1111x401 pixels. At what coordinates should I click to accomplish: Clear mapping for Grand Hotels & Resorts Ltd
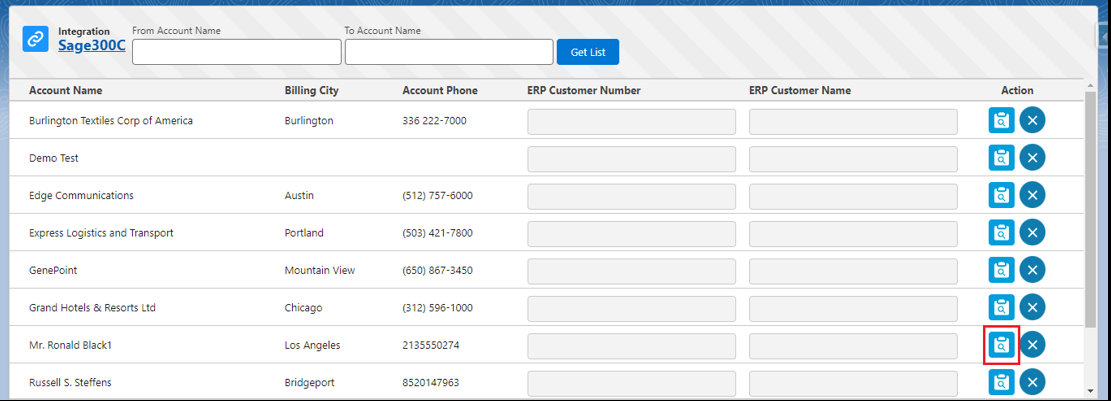[x=1033, y=308]
